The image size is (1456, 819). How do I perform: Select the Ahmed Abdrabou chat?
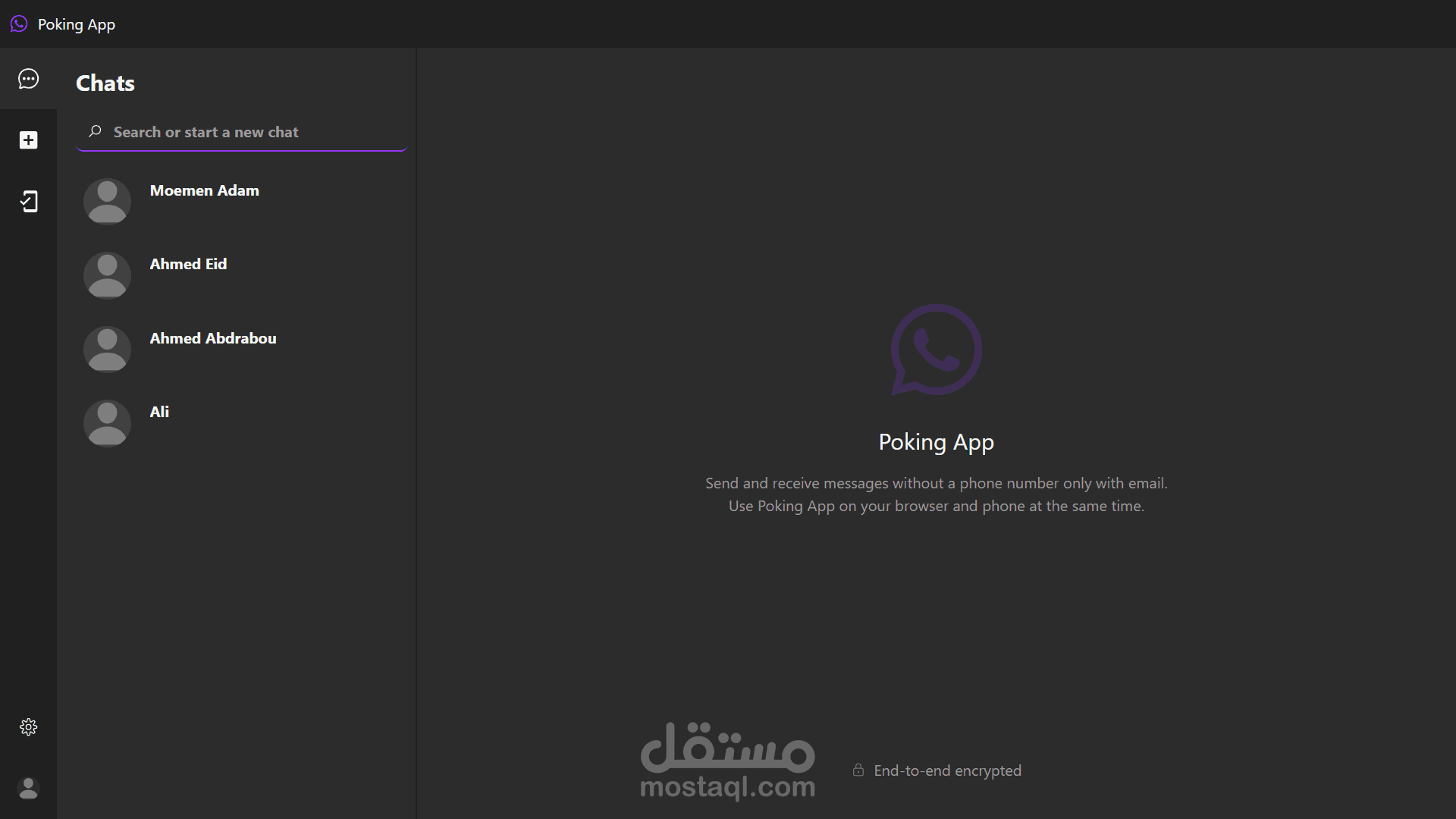(x=213, y=339)
